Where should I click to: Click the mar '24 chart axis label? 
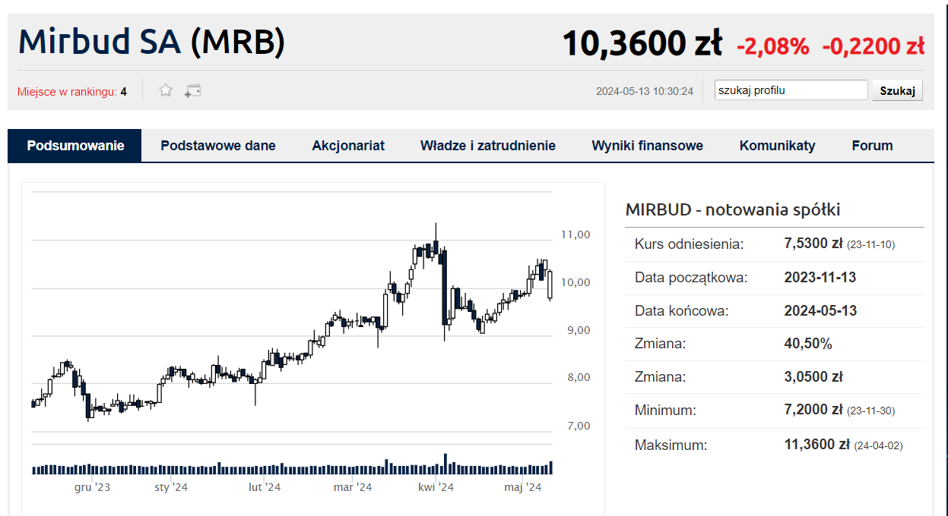pos(352,487)
